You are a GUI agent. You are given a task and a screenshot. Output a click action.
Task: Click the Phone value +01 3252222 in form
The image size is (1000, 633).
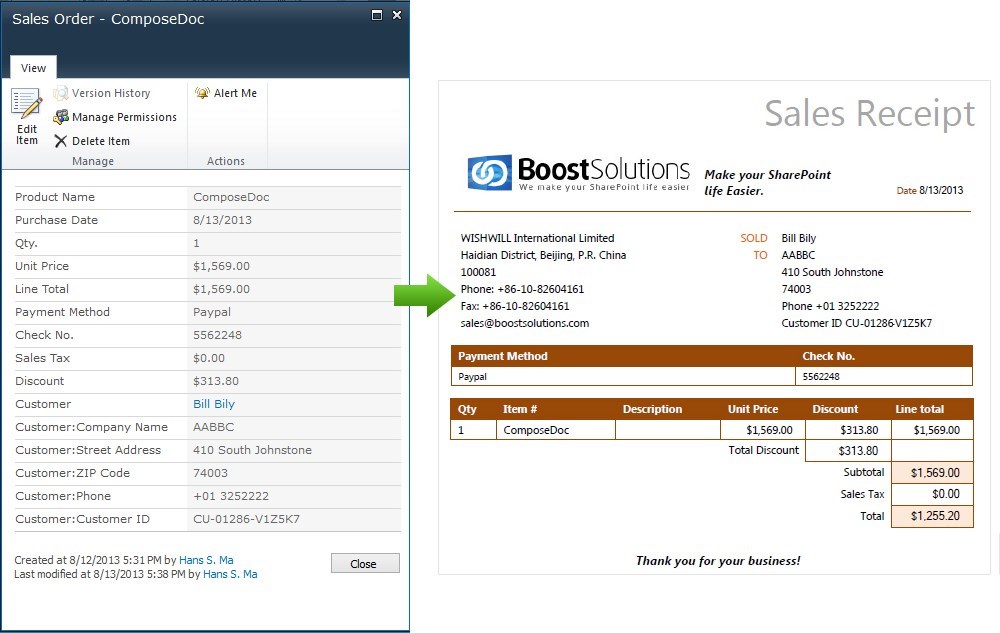pyautogui.click(x=231, y=495)
